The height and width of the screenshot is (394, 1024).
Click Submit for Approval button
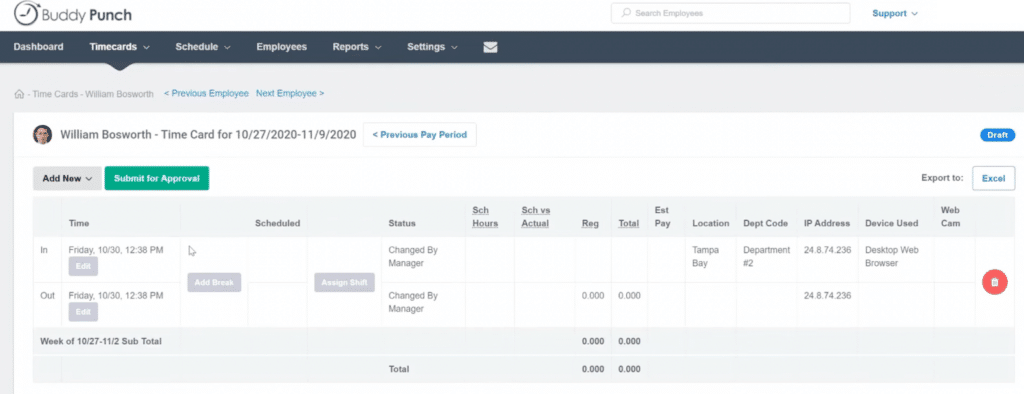pos(157,178)
